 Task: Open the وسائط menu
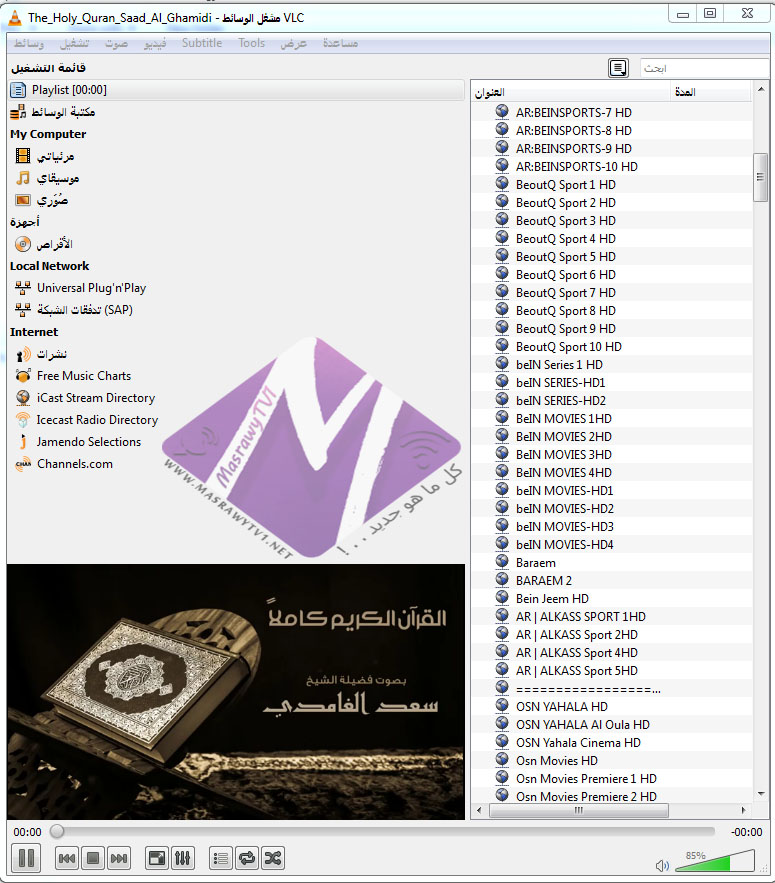[29, 43]
